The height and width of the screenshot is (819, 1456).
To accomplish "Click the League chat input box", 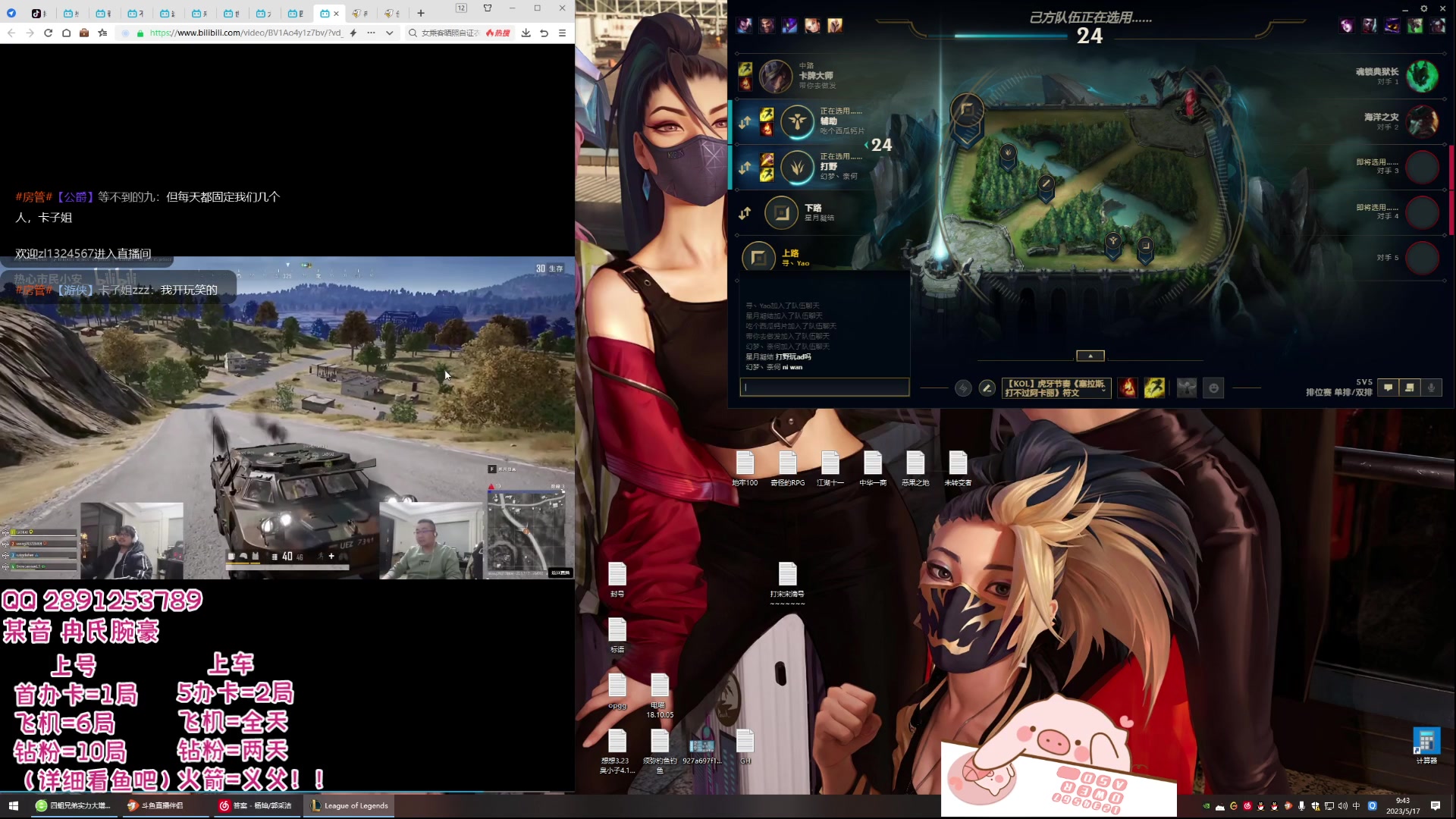I will [824, 388].
